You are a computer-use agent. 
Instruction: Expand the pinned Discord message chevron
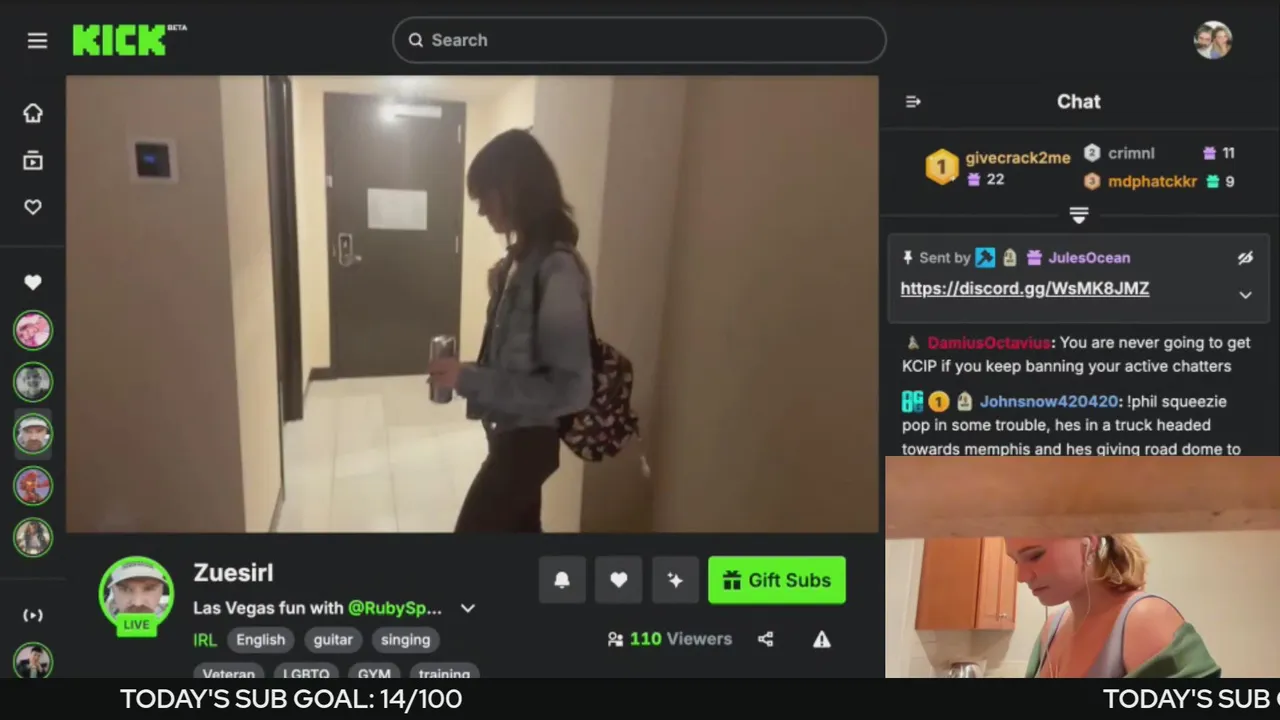point(1245,295)
